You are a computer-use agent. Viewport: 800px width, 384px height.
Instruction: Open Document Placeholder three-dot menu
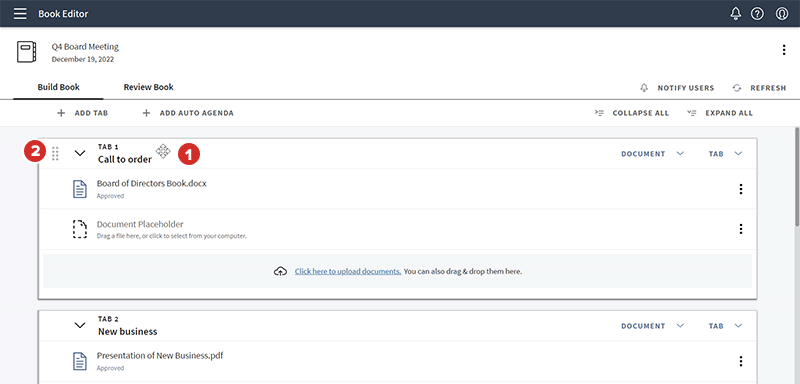tap(740, 229)
